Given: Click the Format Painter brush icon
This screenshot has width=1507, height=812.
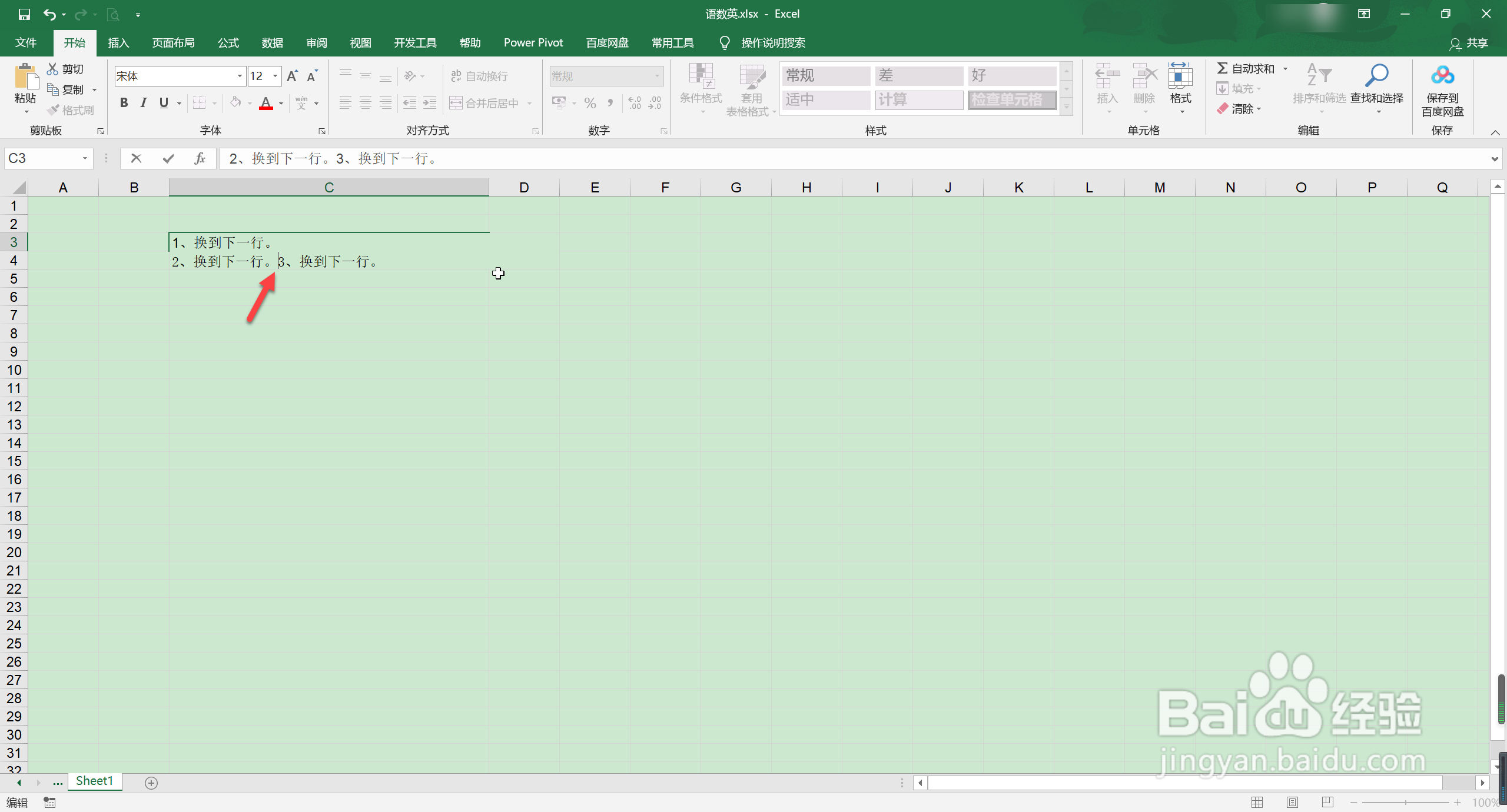Looking at the screenshot, I should point(54,110).
